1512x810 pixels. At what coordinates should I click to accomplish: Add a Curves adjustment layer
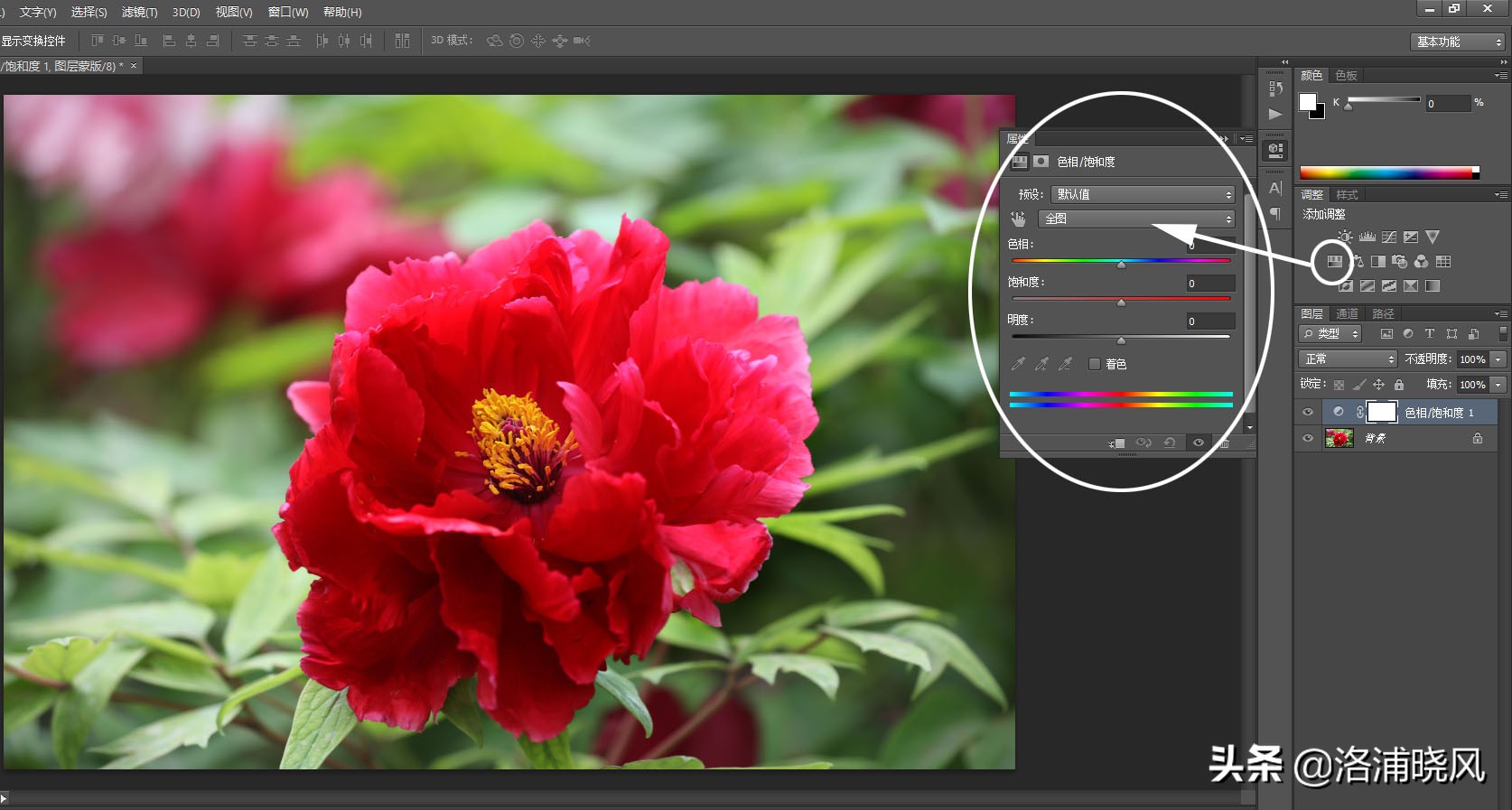point(1389,237)
